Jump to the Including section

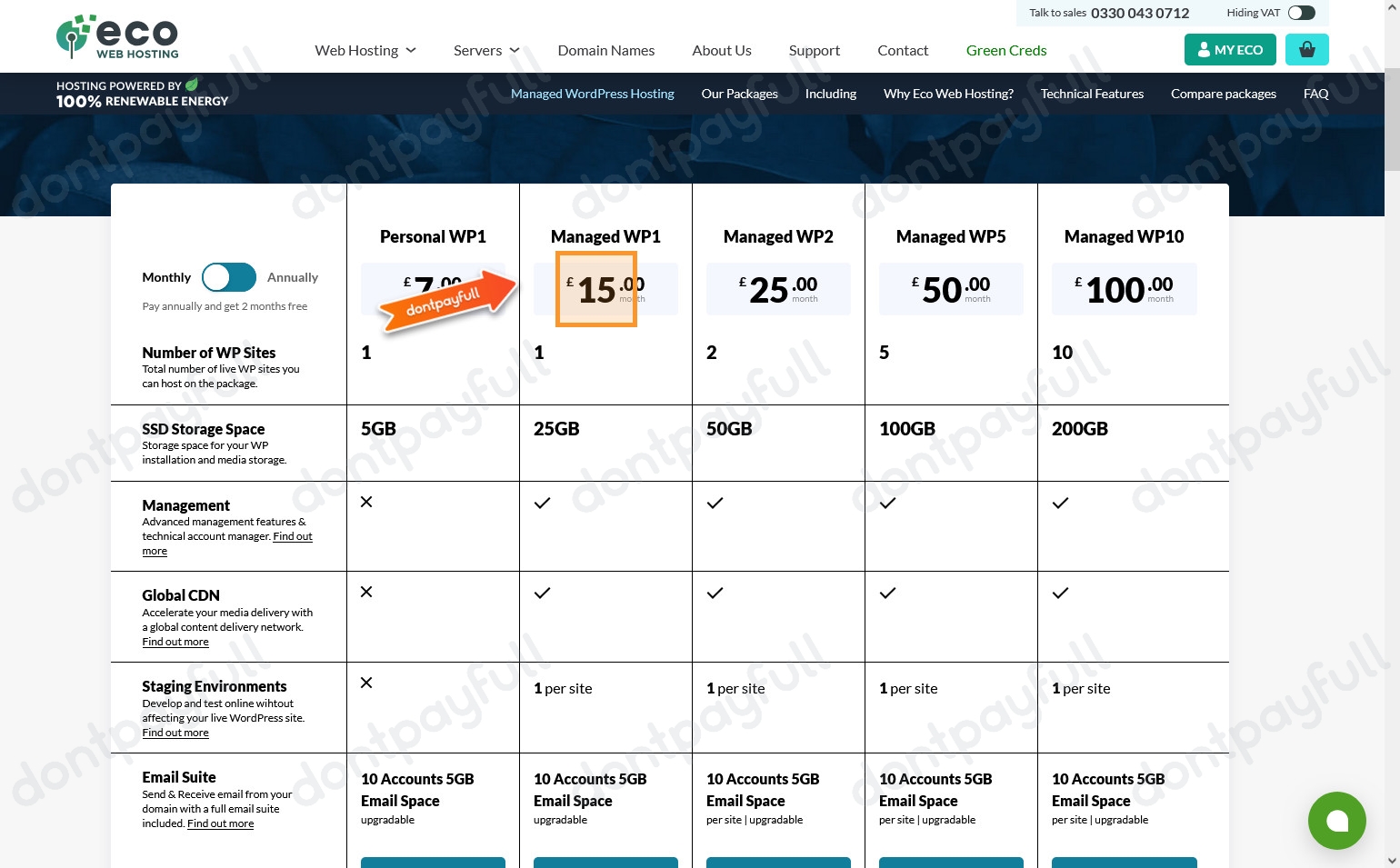click(831, 94)
